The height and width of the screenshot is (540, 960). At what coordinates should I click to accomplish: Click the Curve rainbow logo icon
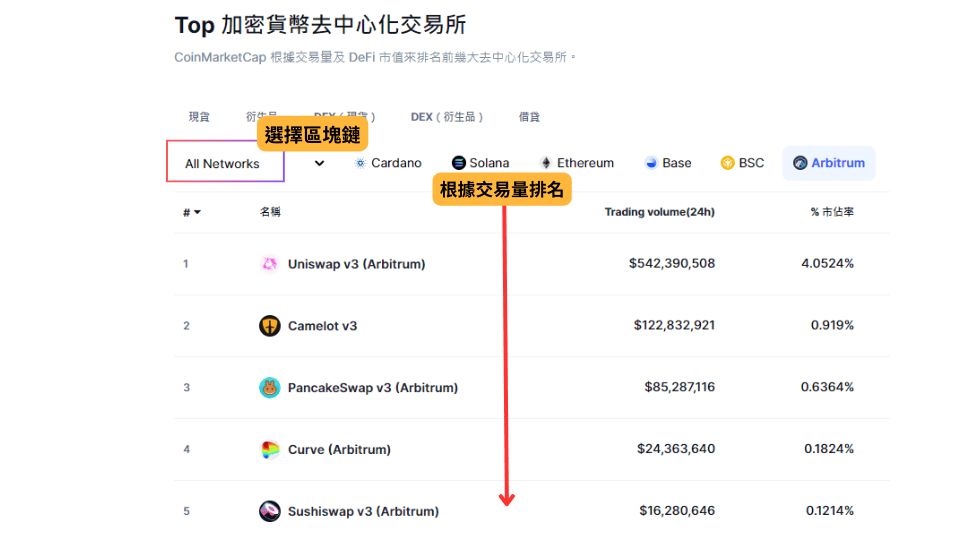click(x=270, y=450)
